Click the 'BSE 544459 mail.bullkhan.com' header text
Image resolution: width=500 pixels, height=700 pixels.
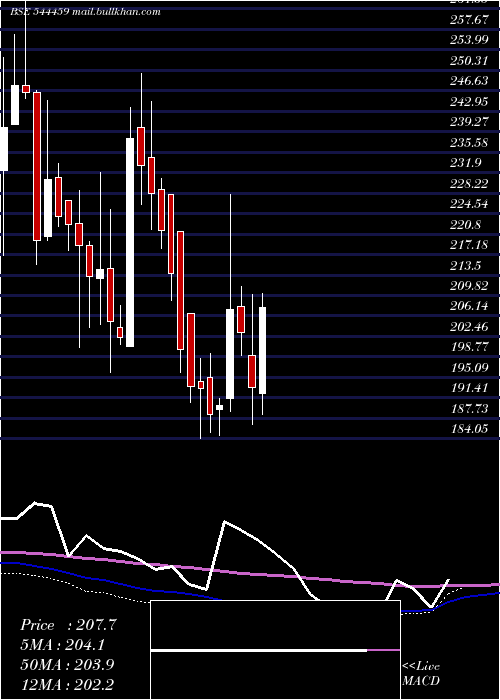pyautogui.click(x=85, y=12)
